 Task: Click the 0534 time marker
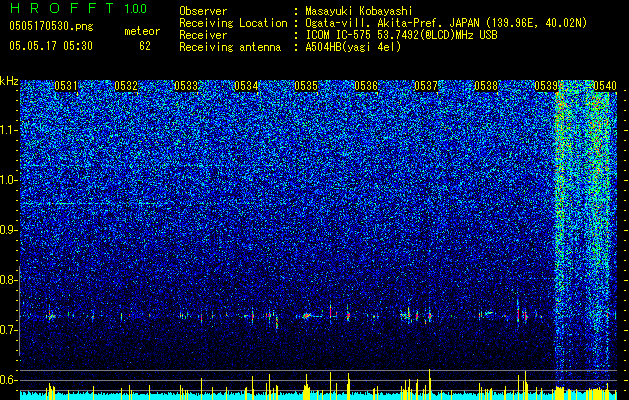pos(246,86)
